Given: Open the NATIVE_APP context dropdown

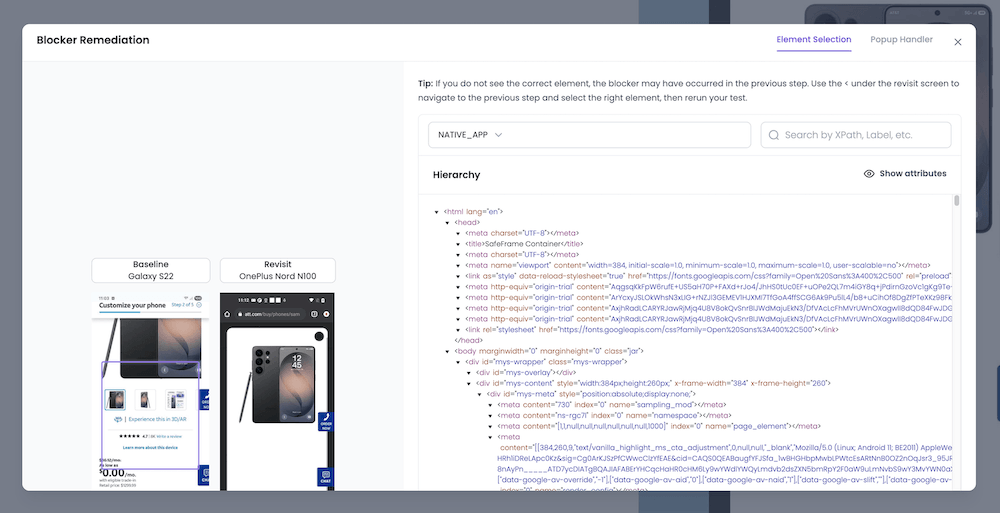Looking at the screenshot, I should (x=589, y=135).
